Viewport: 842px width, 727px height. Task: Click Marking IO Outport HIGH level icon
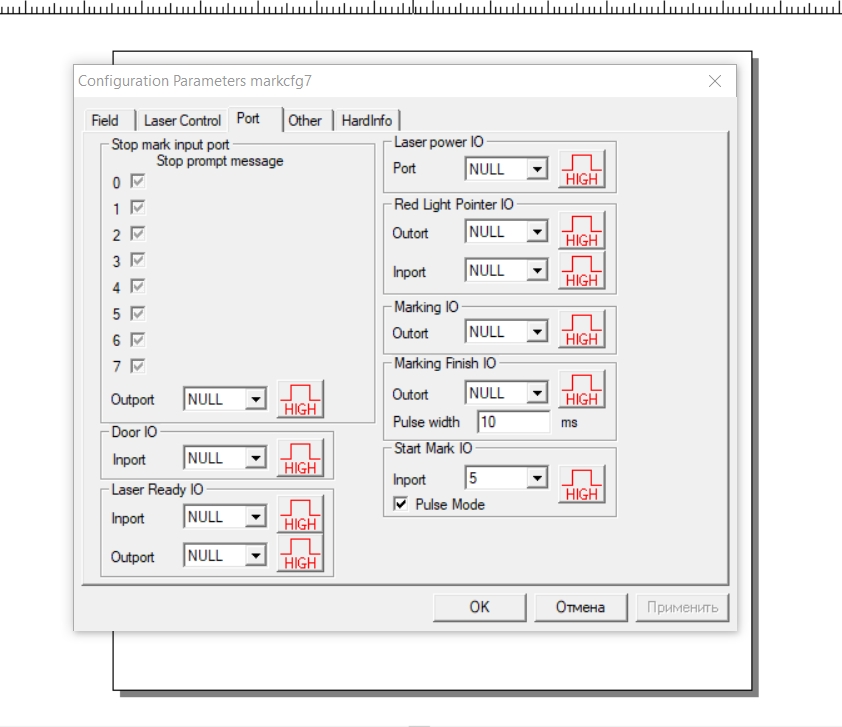point(581,332)
